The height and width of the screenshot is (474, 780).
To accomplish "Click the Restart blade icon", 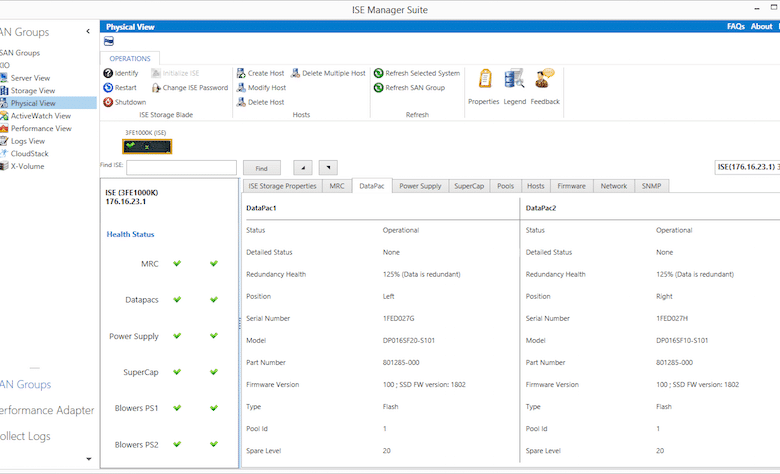I will (108, 88).
